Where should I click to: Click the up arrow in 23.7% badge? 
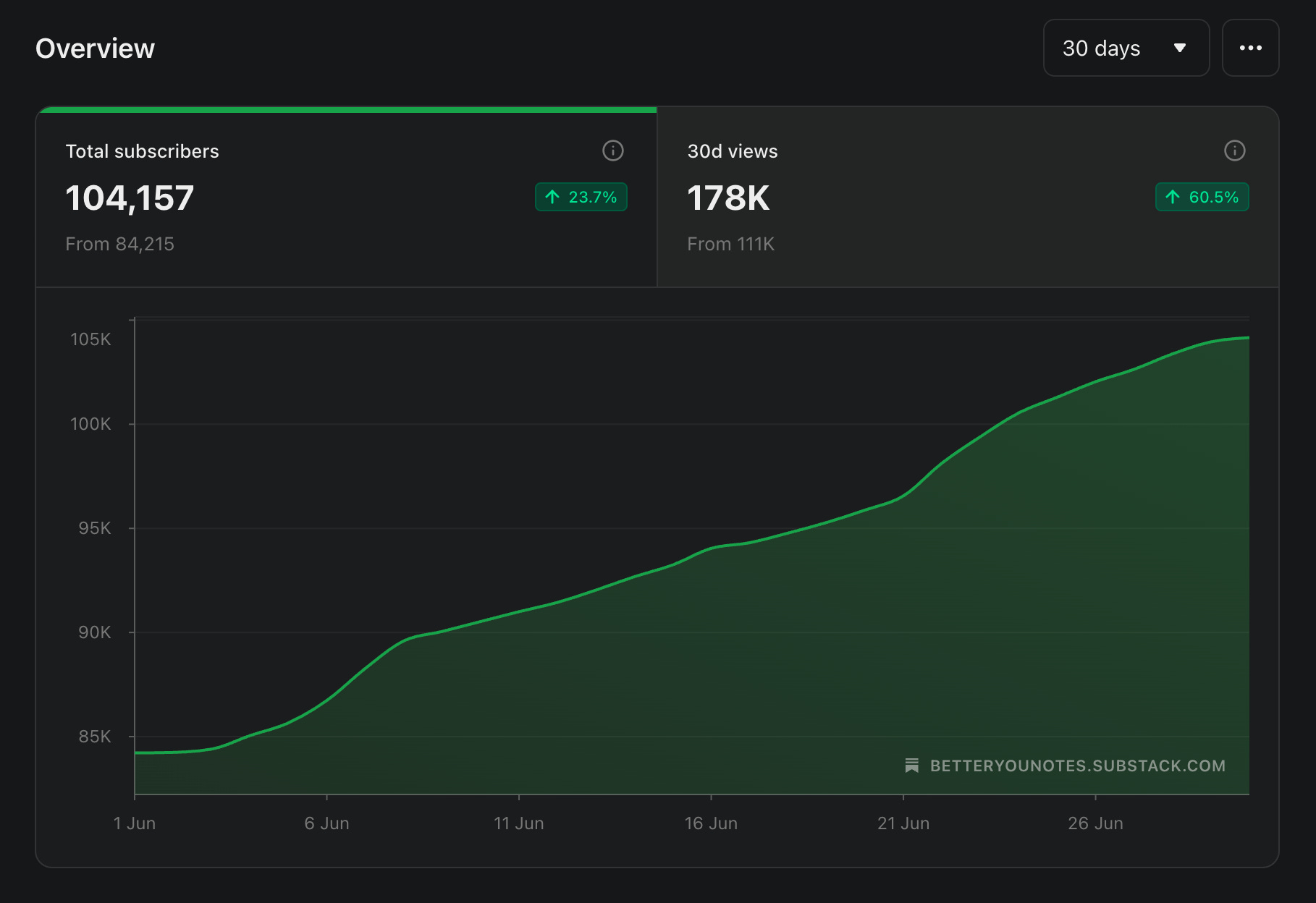tap(553, 197)
